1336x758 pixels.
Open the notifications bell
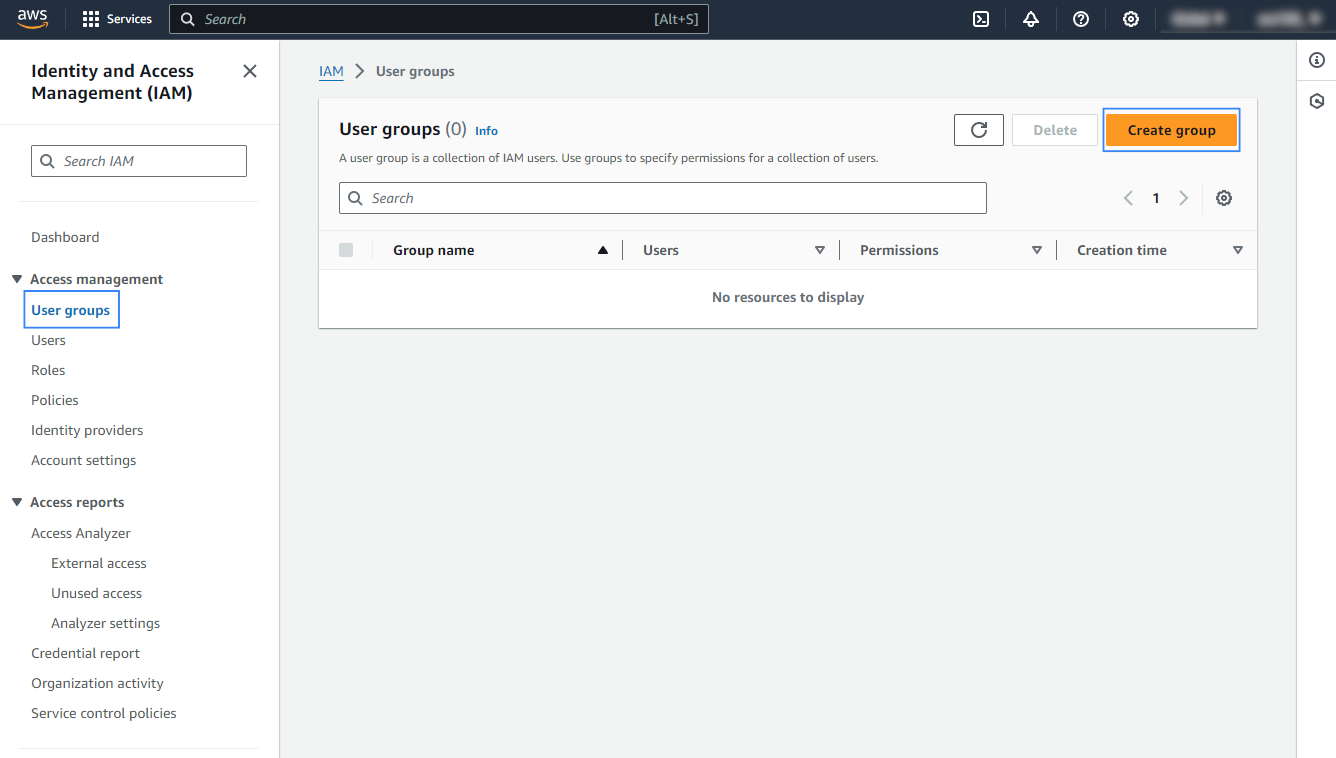click(1031, 19)
